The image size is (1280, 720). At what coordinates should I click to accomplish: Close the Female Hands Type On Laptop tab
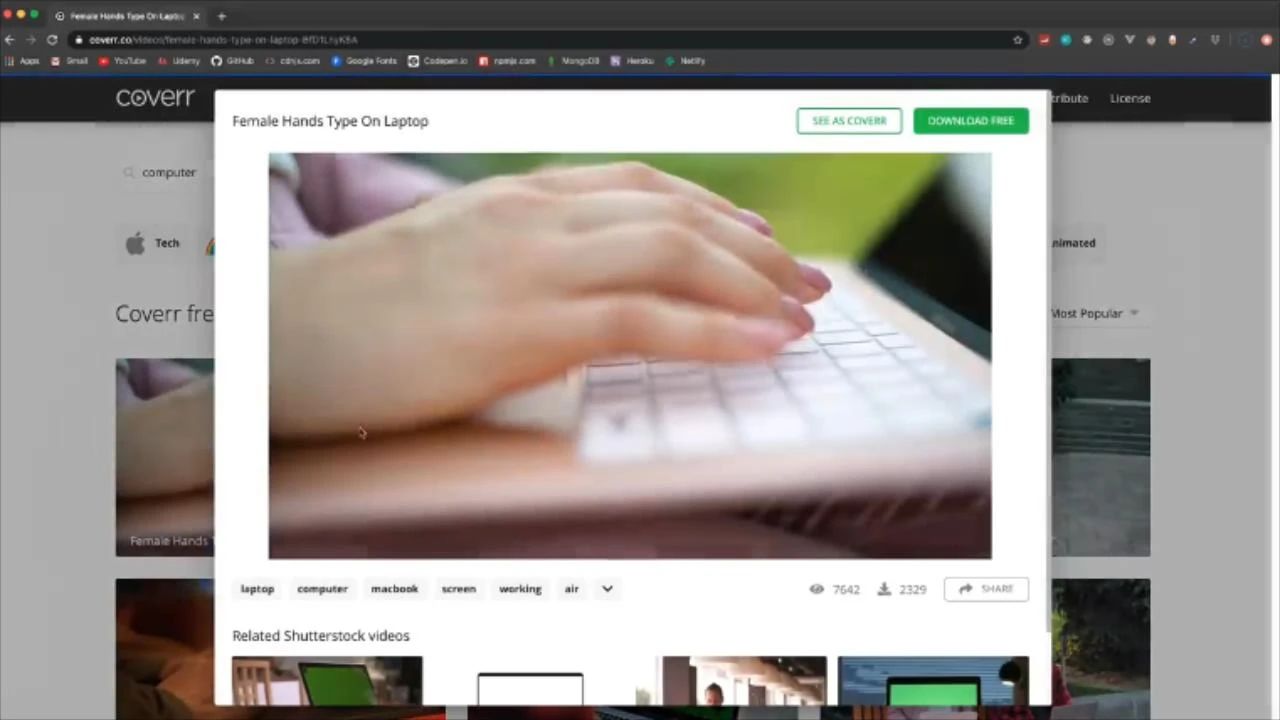tap(196, 16)
